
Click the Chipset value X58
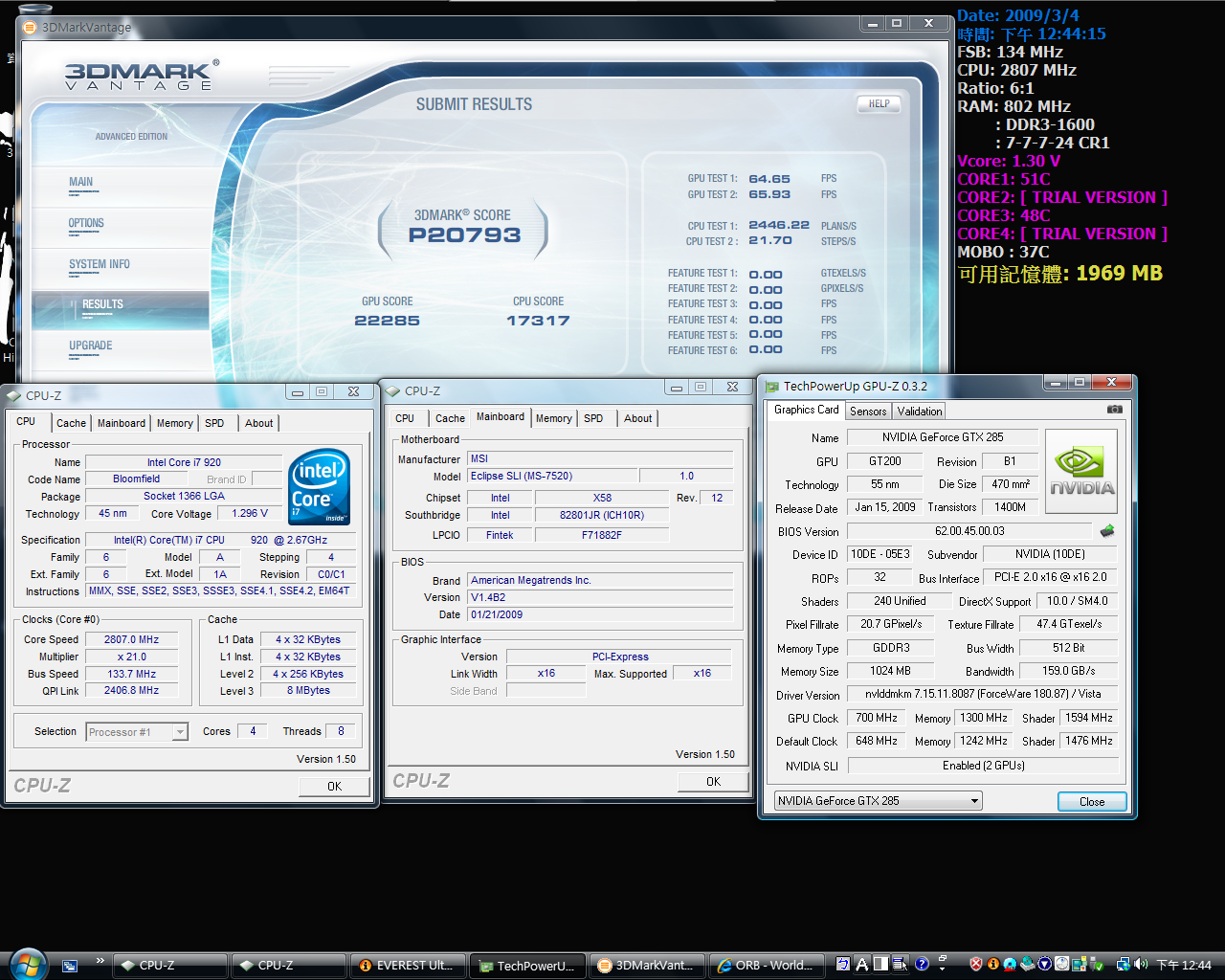pos(602,498)
